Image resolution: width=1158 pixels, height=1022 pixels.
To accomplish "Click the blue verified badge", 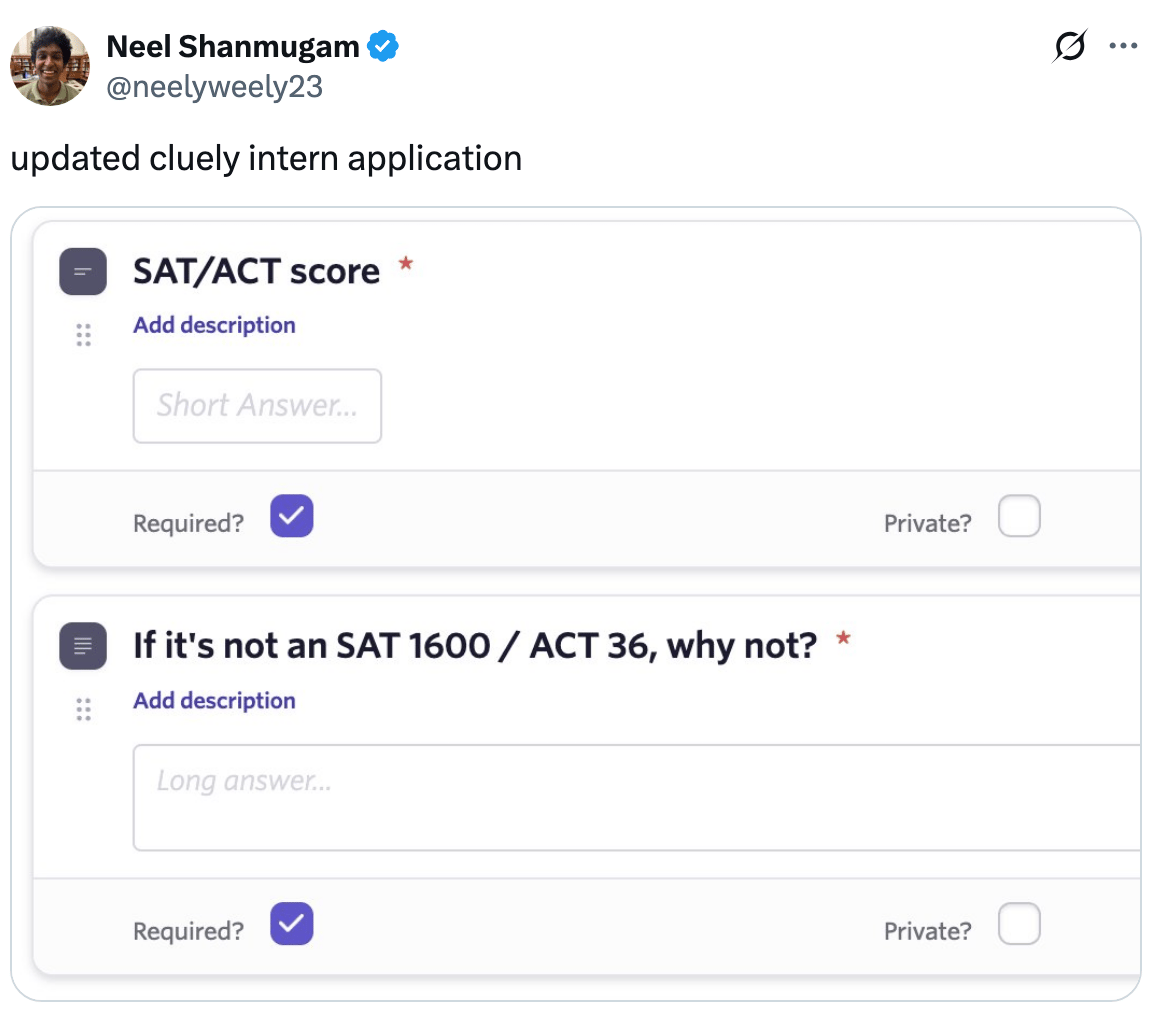I will click(x=384, y=46).
